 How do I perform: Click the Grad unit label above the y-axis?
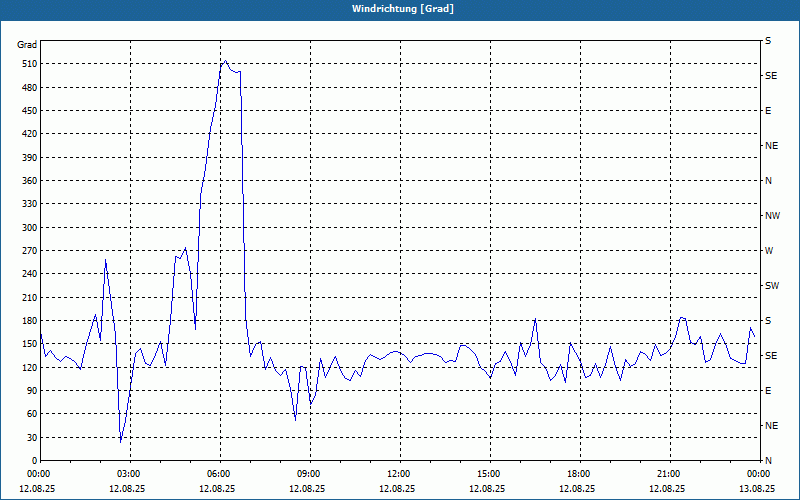27,45
